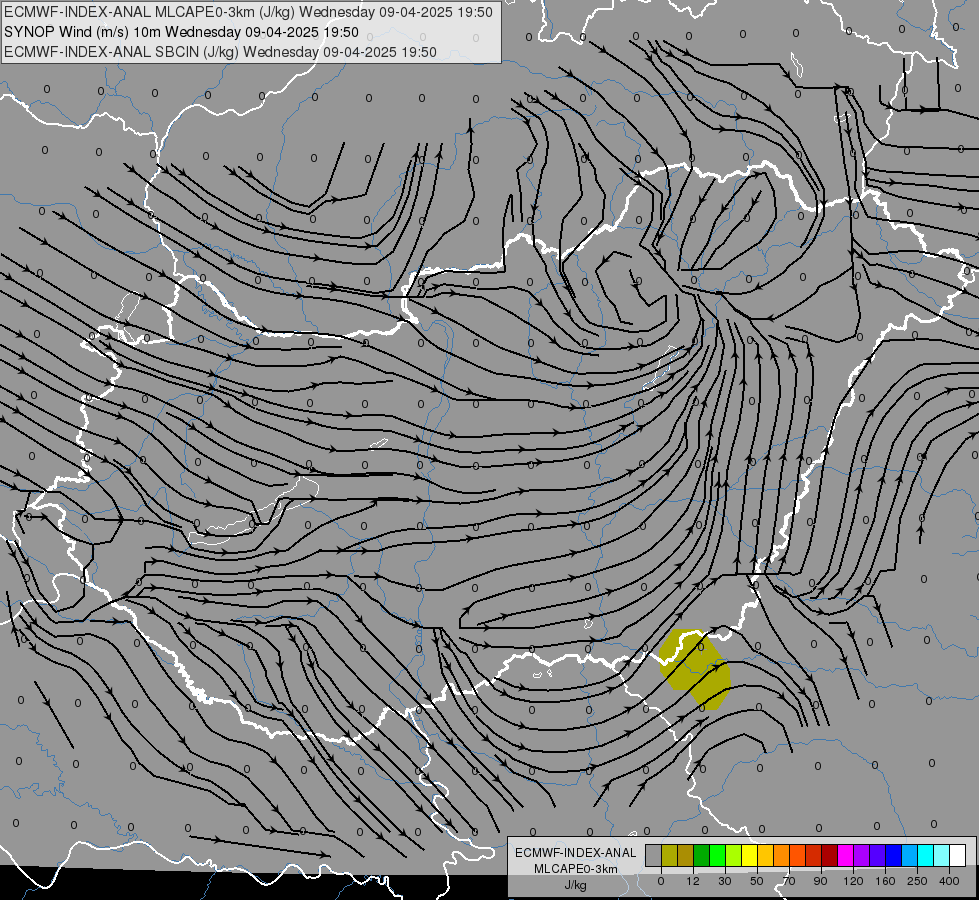Click the legend label ECMWF-INDEX-ANAL
The height and width of the screenshot is (900, 979).
pyautogui.click(x=576, y=853)
